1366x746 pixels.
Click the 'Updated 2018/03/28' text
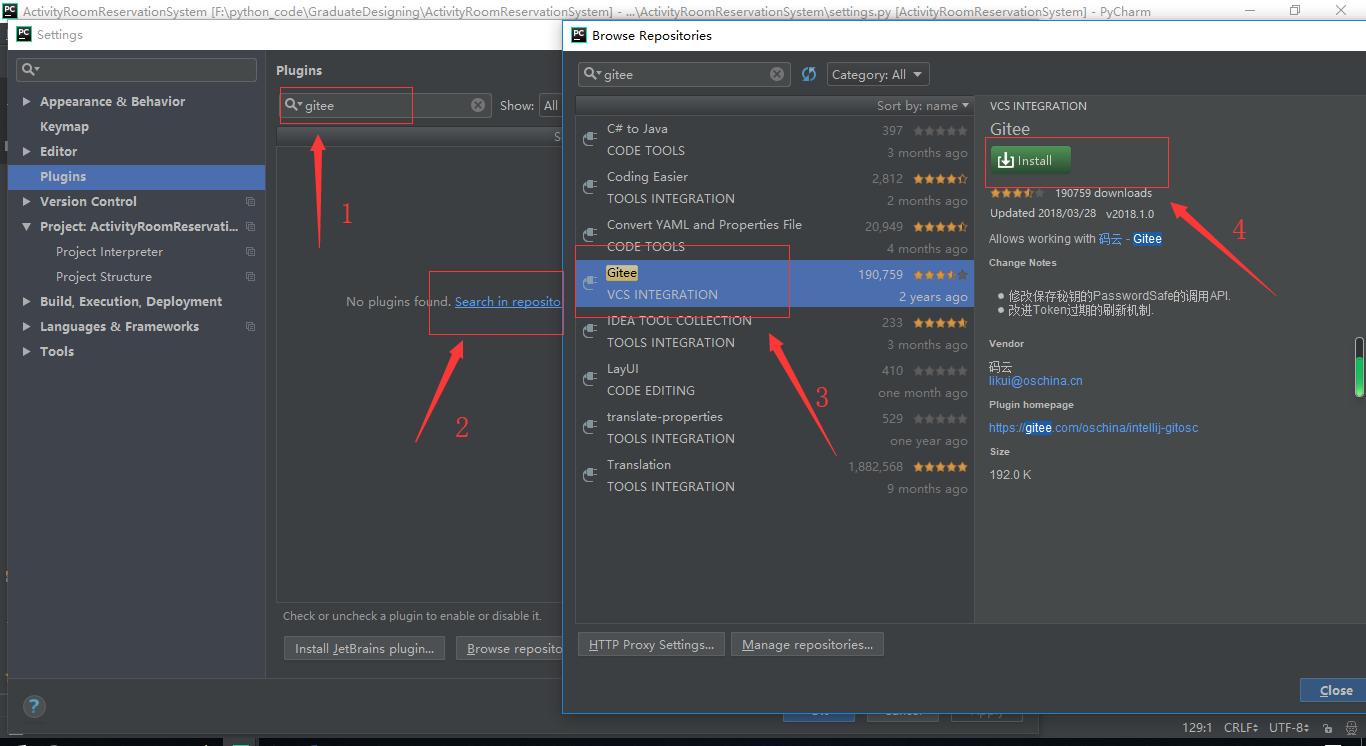1043,214
